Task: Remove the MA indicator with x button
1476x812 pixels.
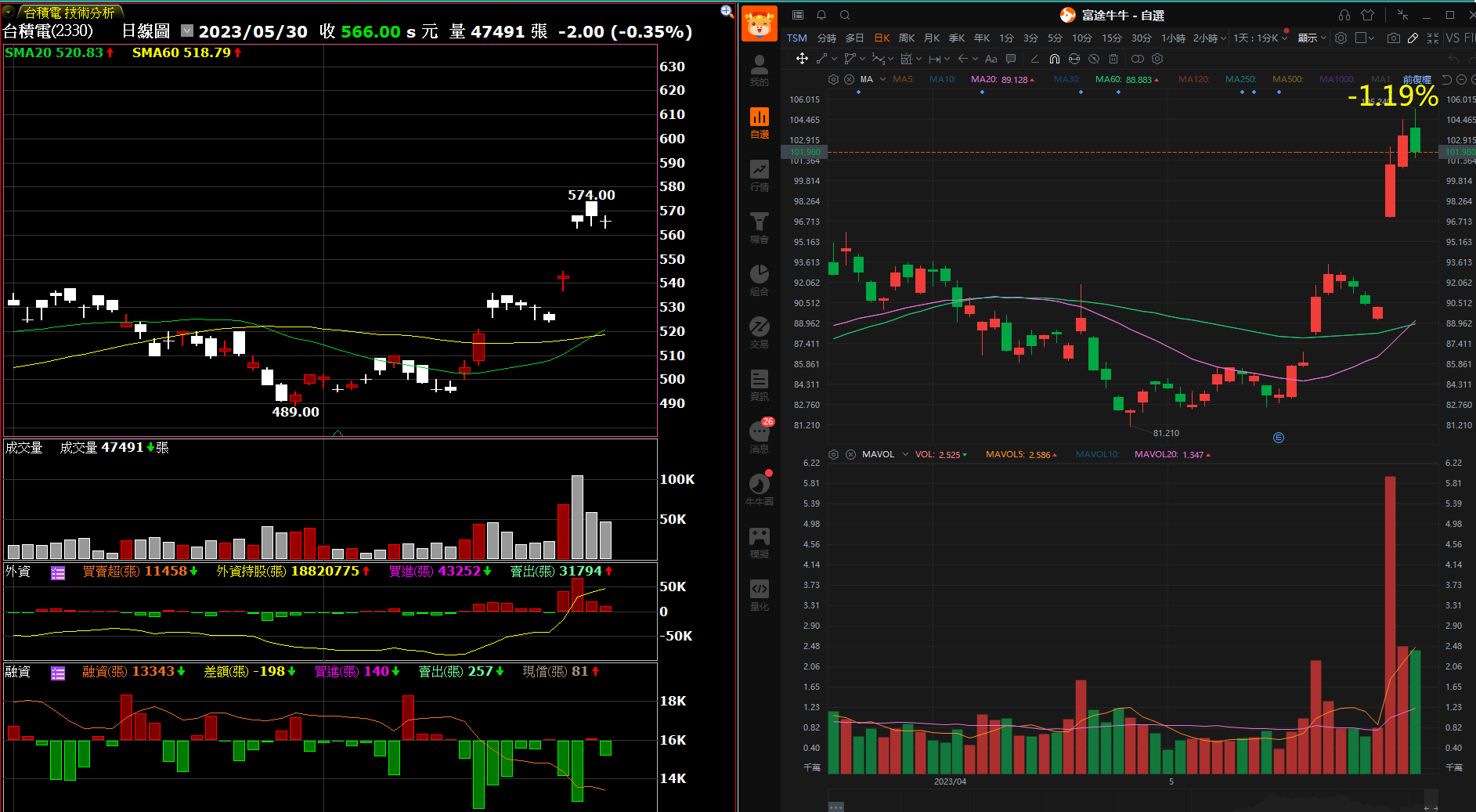Action: pyautogui.click(x=849, y=79)
